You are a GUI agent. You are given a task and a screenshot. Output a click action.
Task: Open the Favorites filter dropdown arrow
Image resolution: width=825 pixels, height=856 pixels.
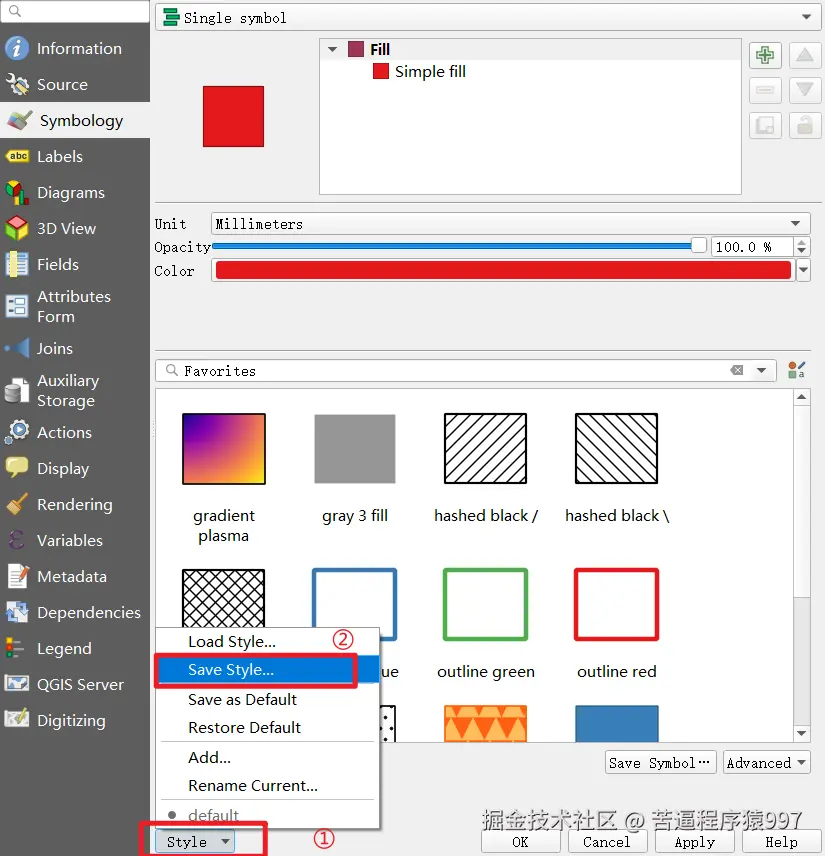761,370
